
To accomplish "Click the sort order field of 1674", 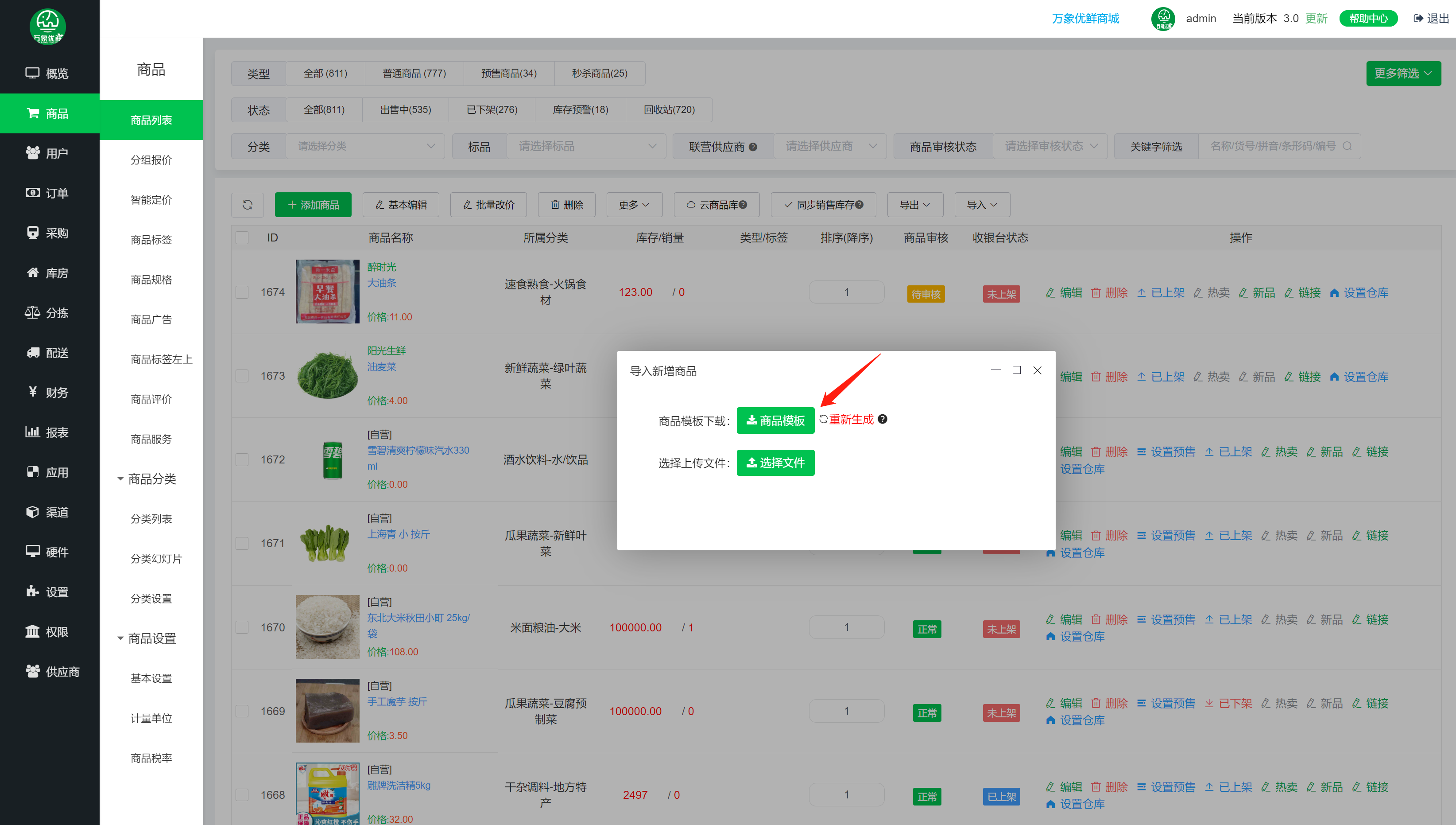I will [x=847, y=292].
